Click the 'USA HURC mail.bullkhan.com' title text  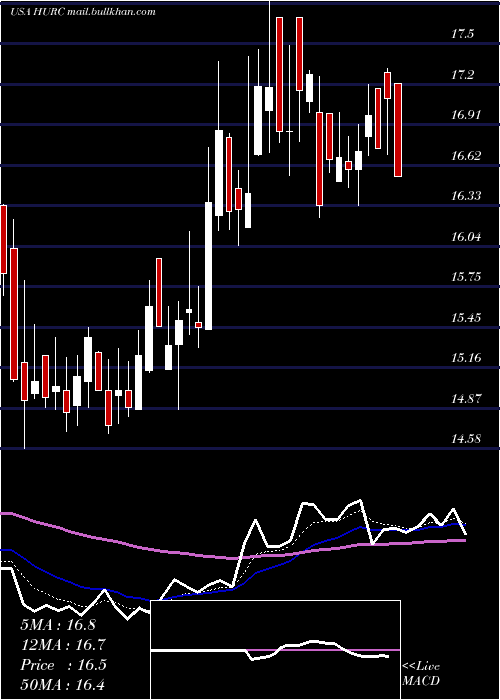point(83,12)
